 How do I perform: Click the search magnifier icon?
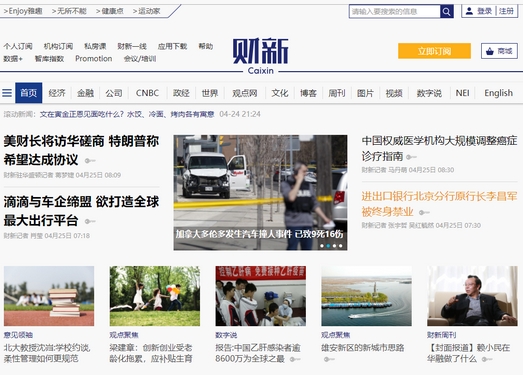tap(447, 12)
